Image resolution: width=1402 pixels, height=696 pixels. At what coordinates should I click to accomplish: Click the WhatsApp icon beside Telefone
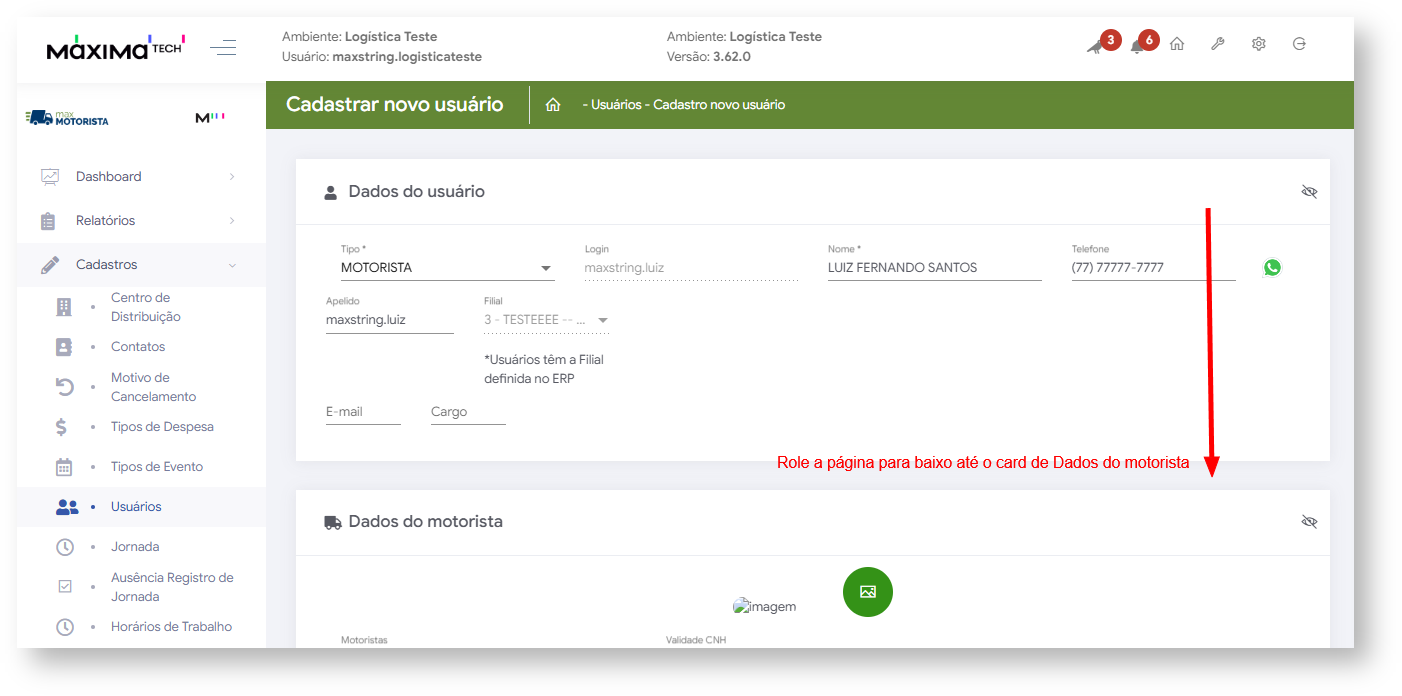[x=1272, y=267]
